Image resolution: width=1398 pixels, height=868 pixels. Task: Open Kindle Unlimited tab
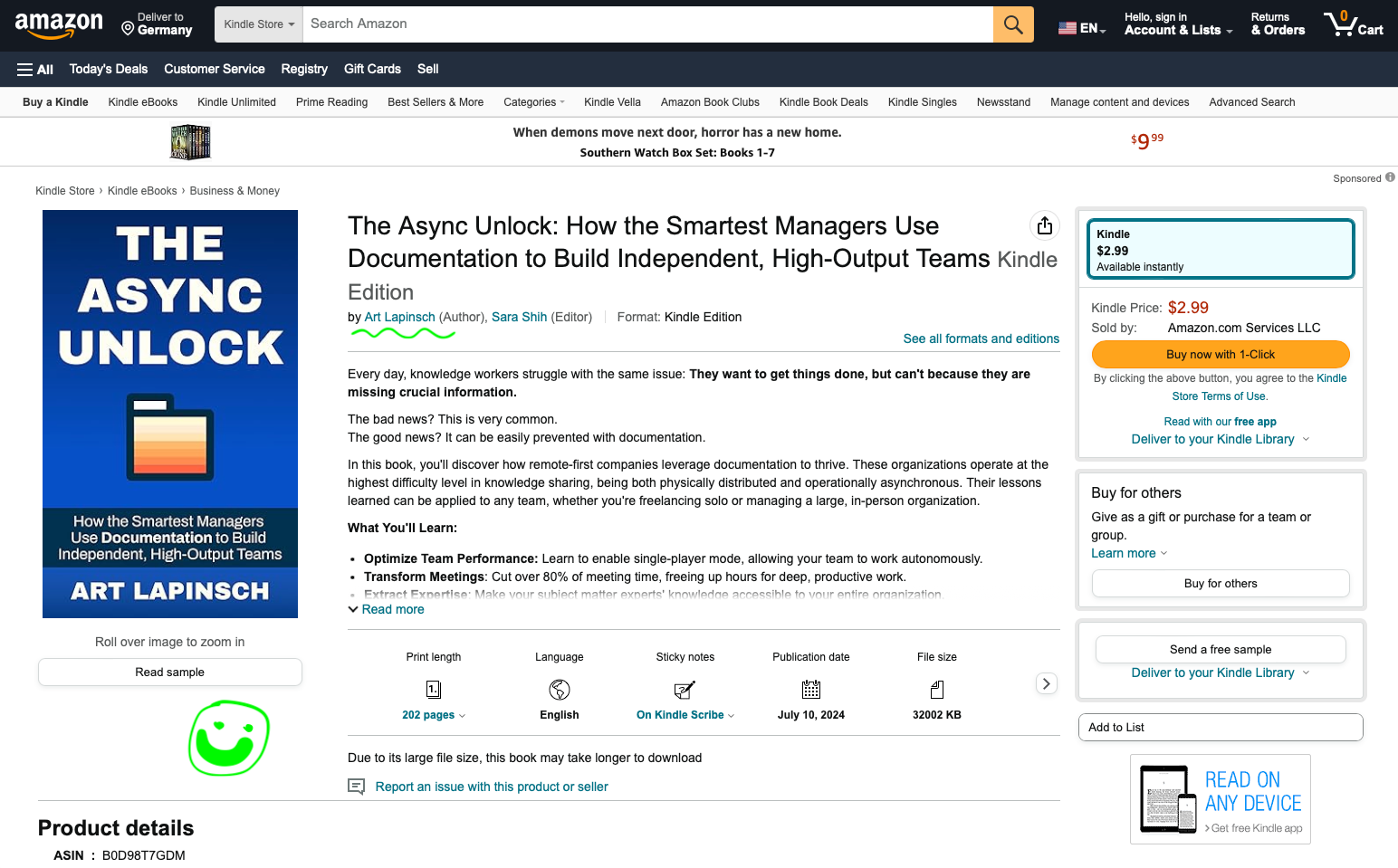(237, 102)
